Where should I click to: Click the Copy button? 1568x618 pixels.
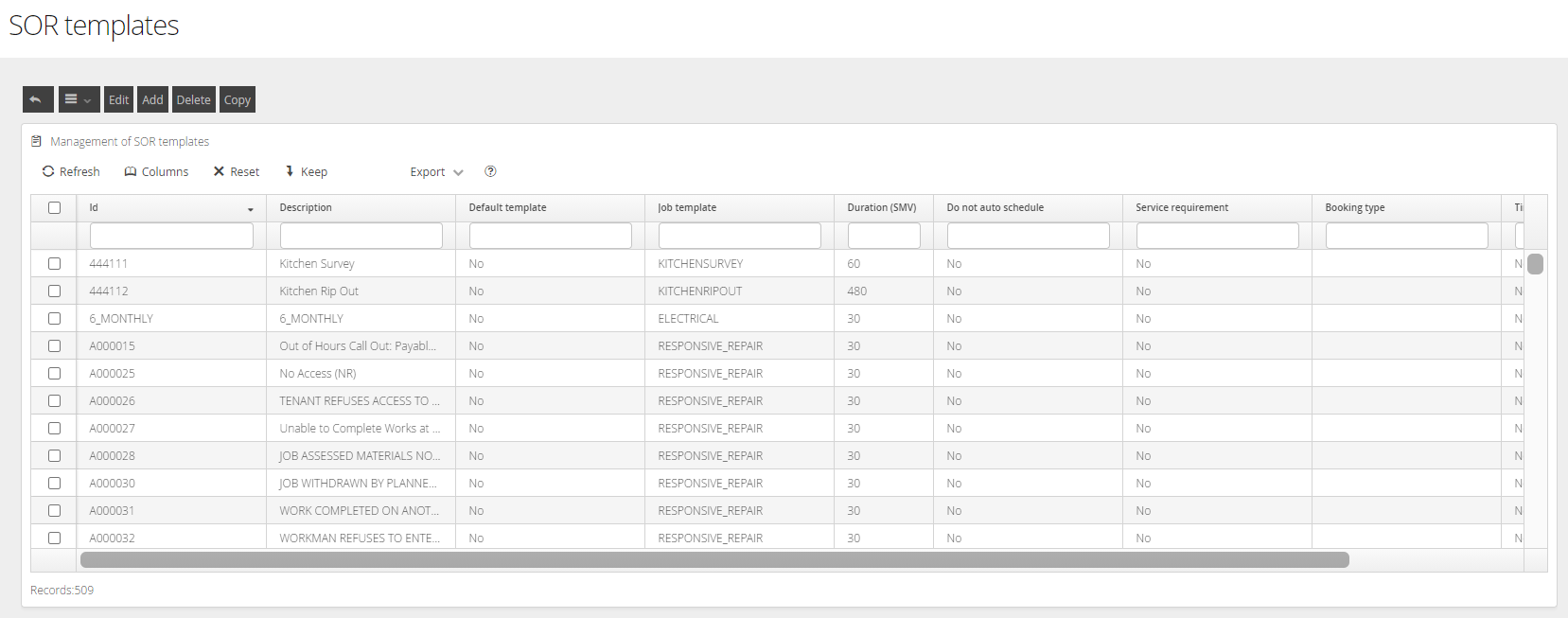tap(238, 99)
